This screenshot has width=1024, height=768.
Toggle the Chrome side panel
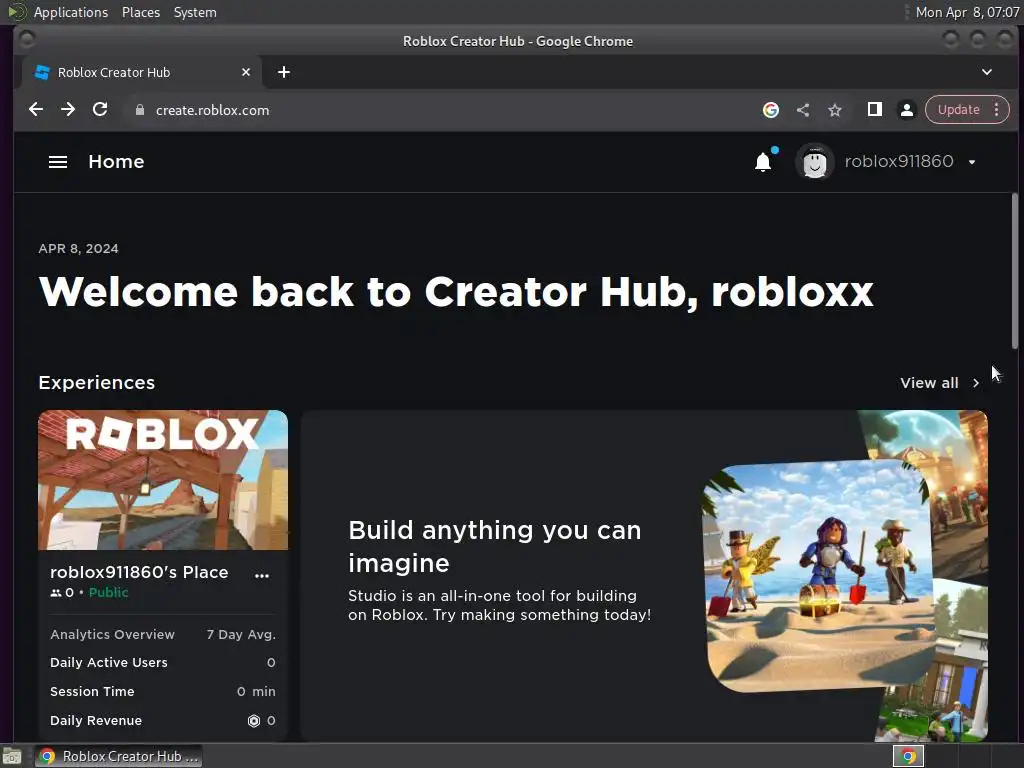tap(874, 110)
